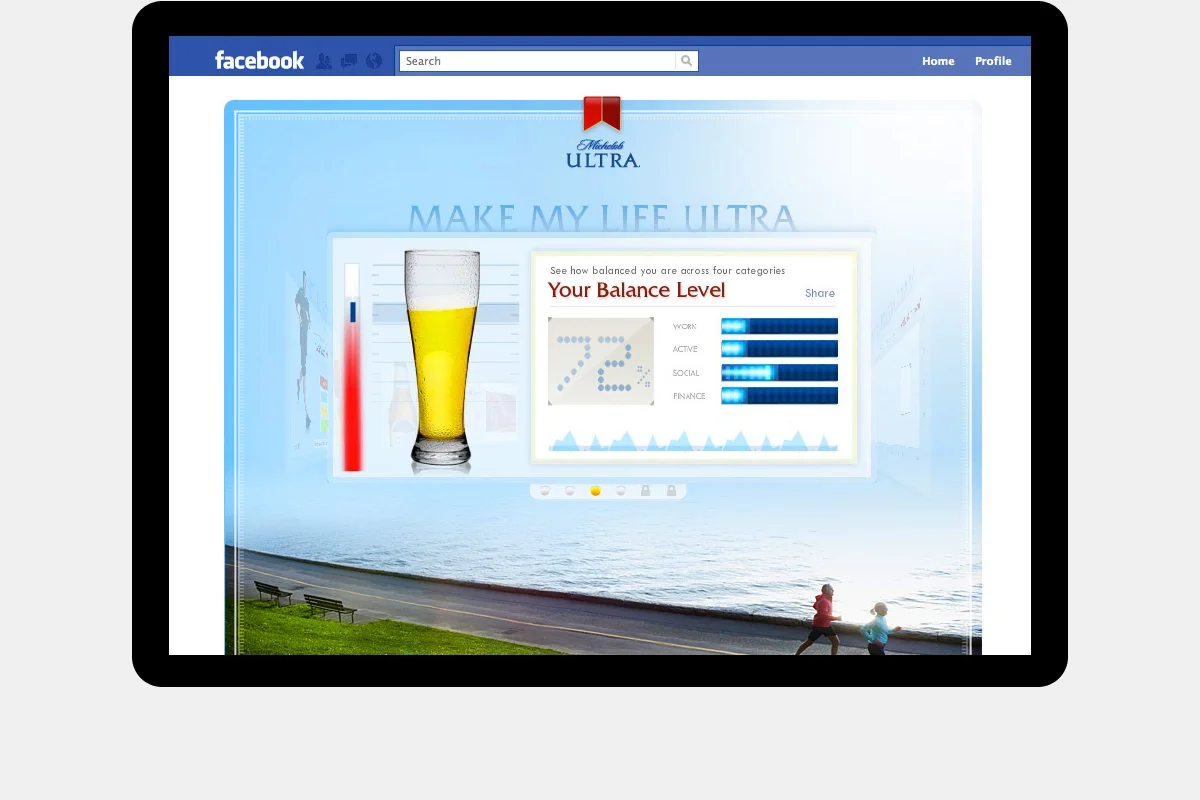This screenshot has height=800, width=1200.
Task: Open the friend requests icon
Action: click(x=324, y=61)
